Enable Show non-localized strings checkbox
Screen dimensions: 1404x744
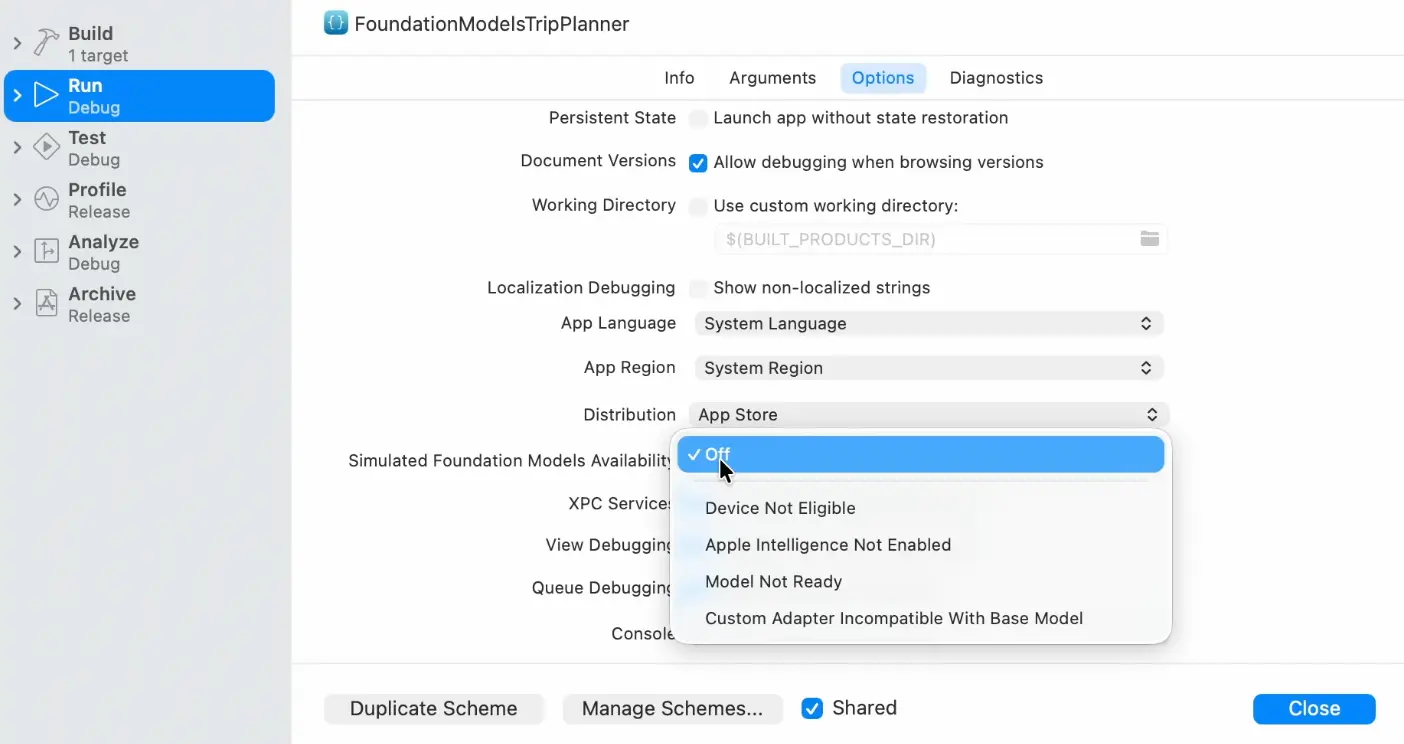tap(698, 289)
